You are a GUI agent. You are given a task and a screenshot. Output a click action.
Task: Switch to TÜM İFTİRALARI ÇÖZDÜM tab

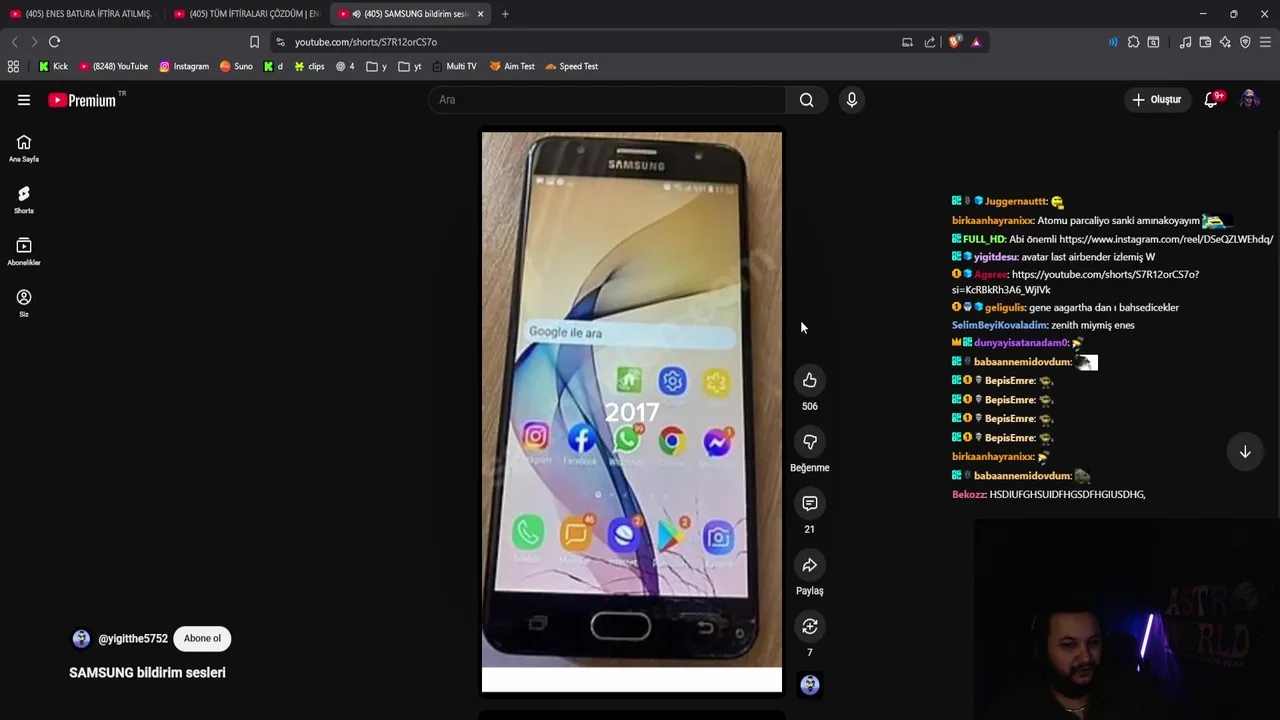click(246, 14)
